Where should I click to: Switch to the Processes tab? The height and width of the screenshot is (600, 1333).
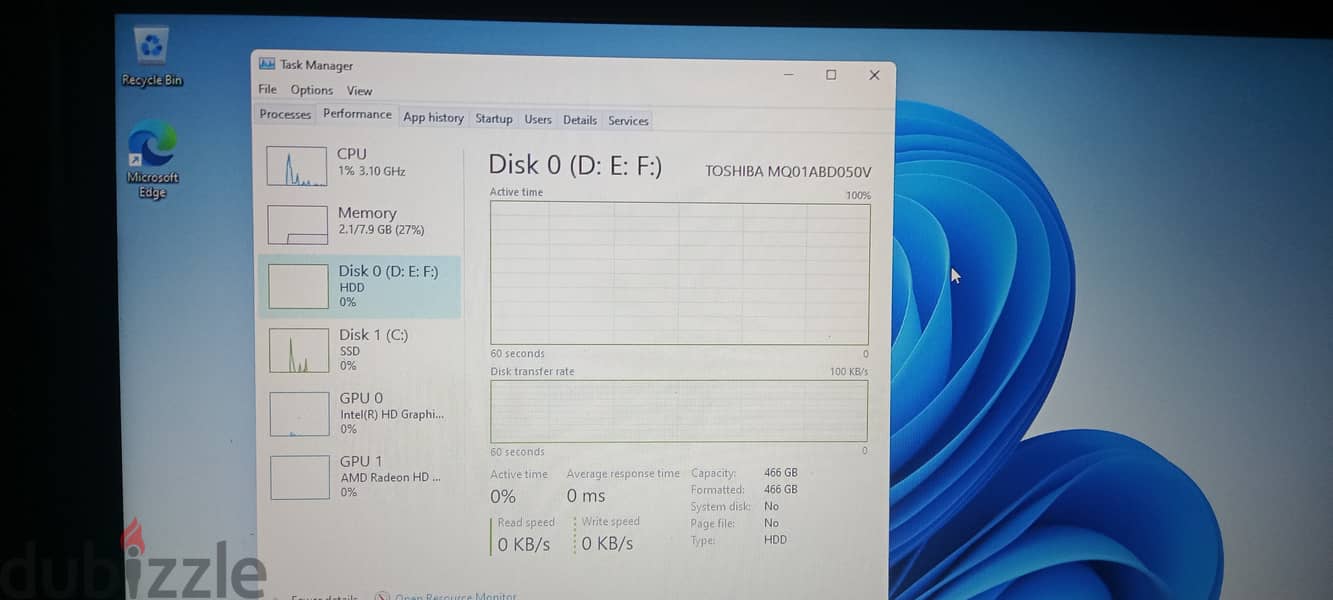pyautogui.click(x=285, y=114)
